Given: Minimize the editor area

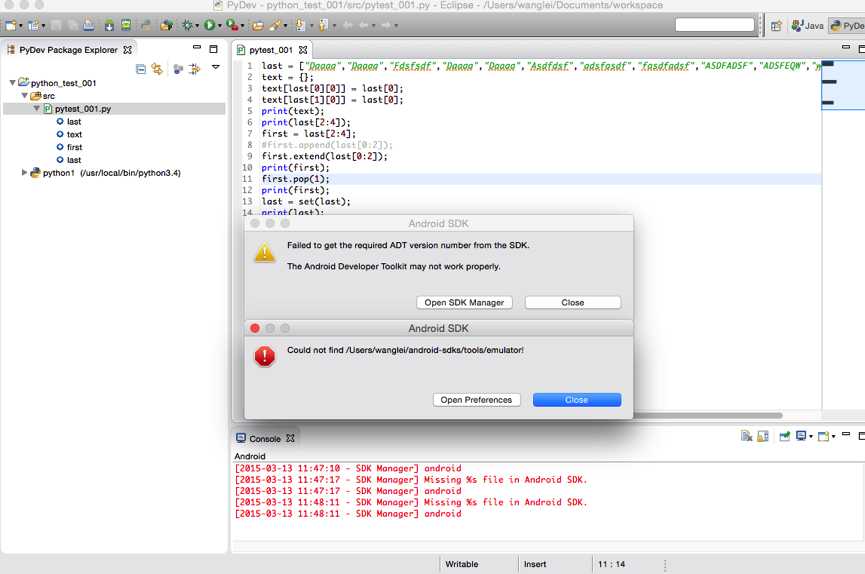Looking at the screenshot, I should tap(846, 48).
